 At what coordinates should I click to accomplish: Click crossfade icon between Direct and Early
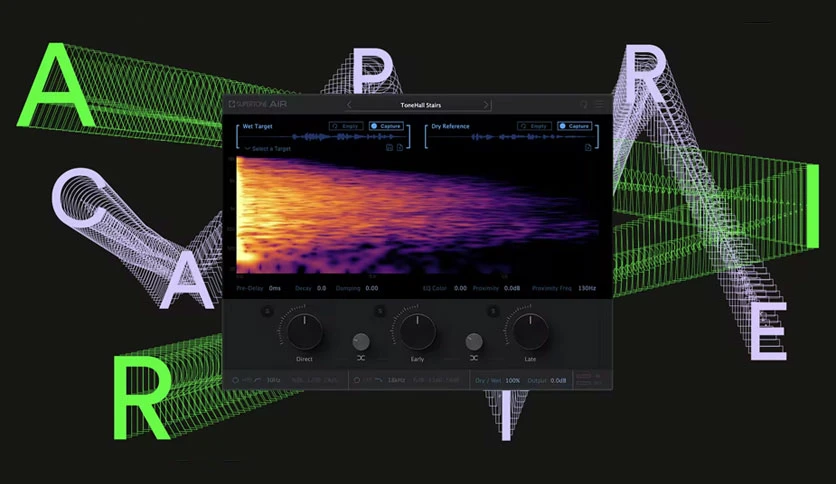(361, 358)
